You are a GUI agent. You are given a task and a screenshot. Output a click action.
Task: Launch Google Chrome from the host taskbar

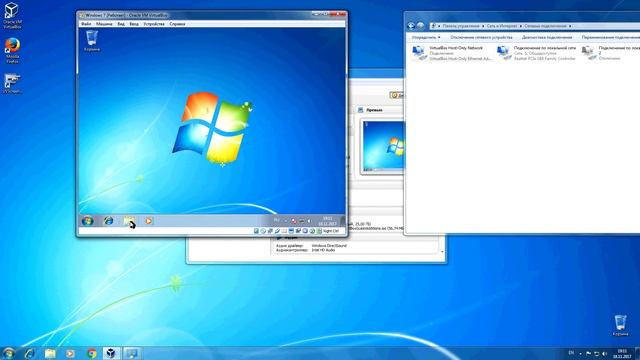pos(92,353)
